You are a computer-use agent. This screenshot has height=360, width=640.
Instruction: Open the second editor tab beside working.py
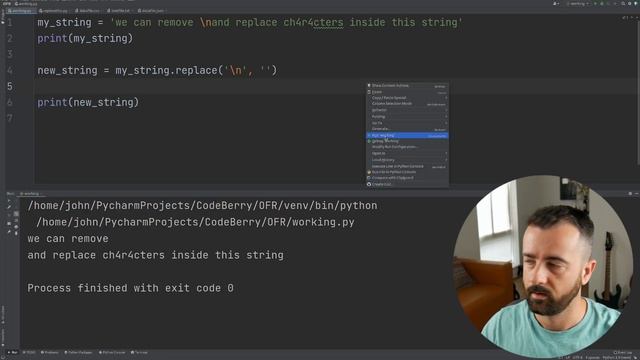coord(54,11)
